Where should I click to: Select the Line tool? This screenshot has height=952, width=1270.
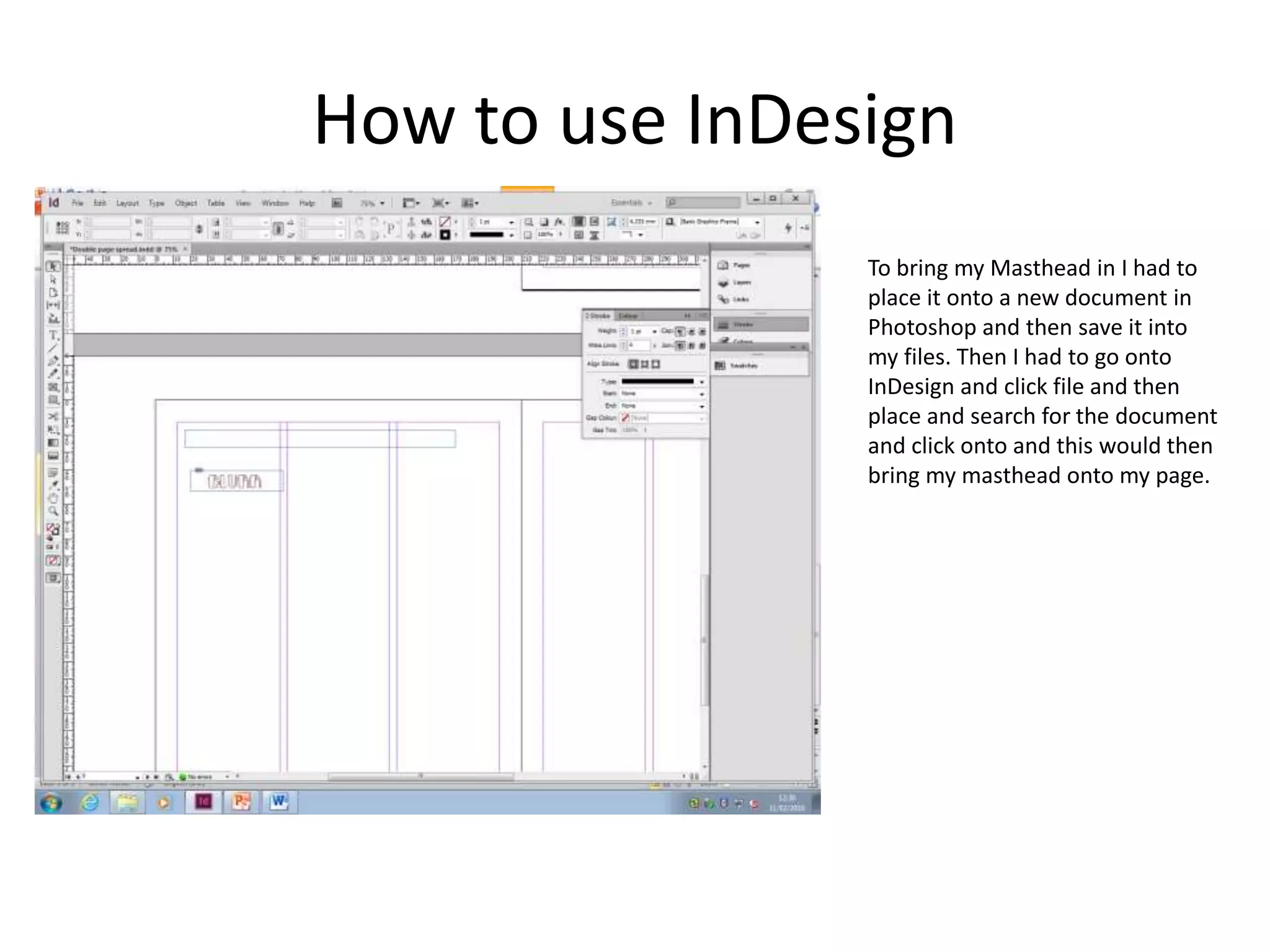(53, 348)
